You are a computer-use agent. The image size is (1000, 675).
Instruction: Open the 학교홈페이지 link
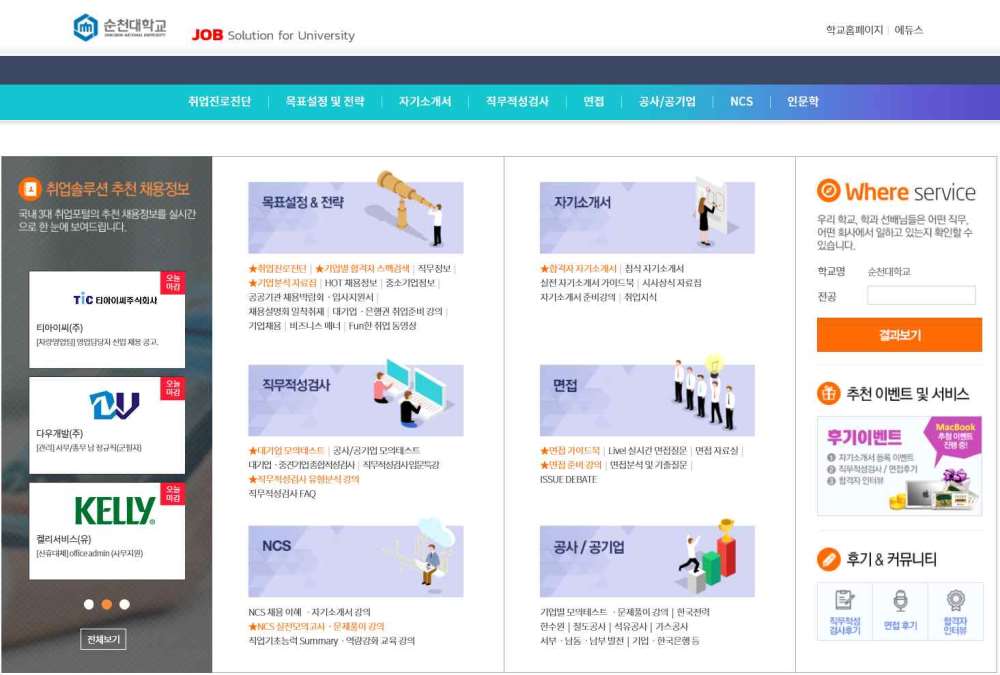854,30
